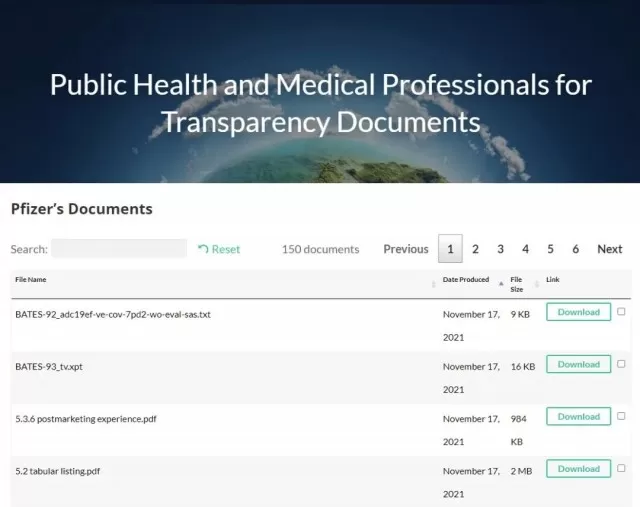Go to page 2
This screenshot has width=640, height=507.
coord(475,249)
